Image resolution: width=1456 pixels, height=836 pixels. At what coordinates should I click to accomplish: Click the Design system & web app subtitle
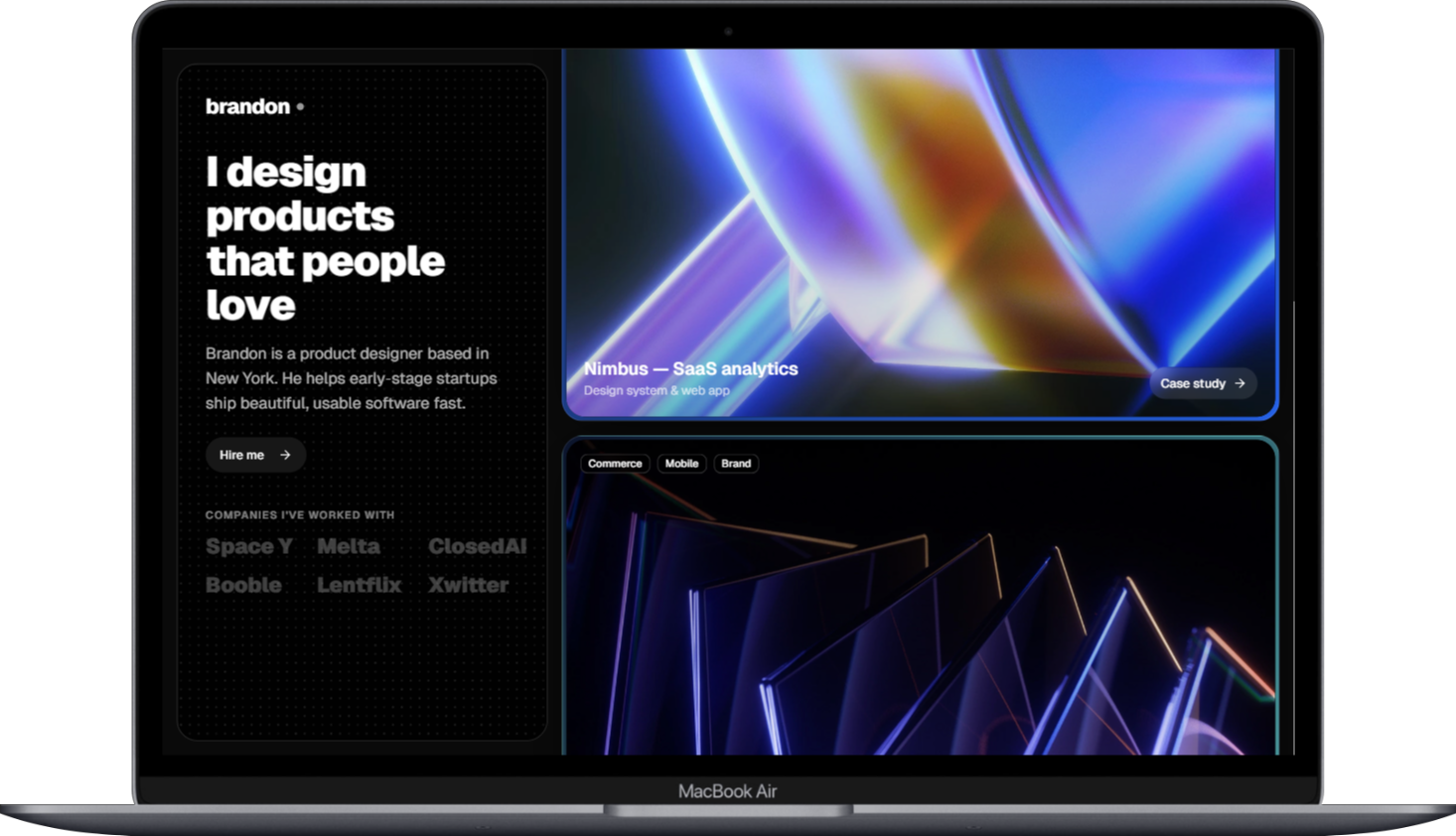click(656, 390)
